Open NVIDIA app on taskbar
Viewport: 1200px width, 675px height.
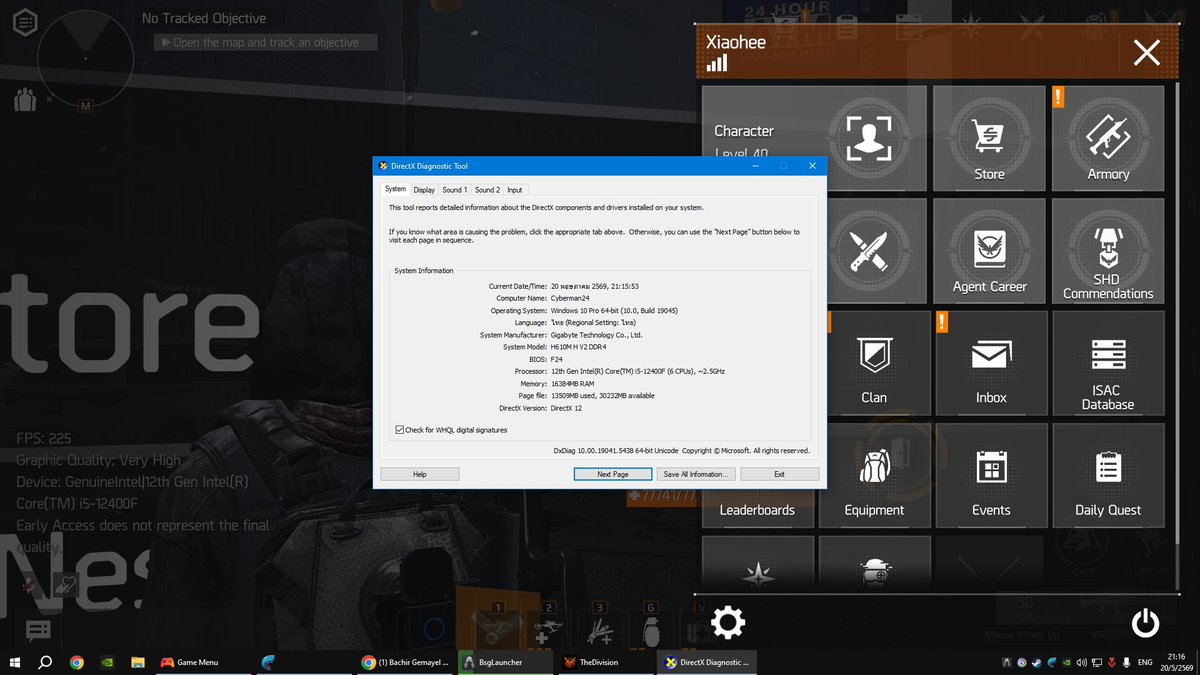pos(107,662)
